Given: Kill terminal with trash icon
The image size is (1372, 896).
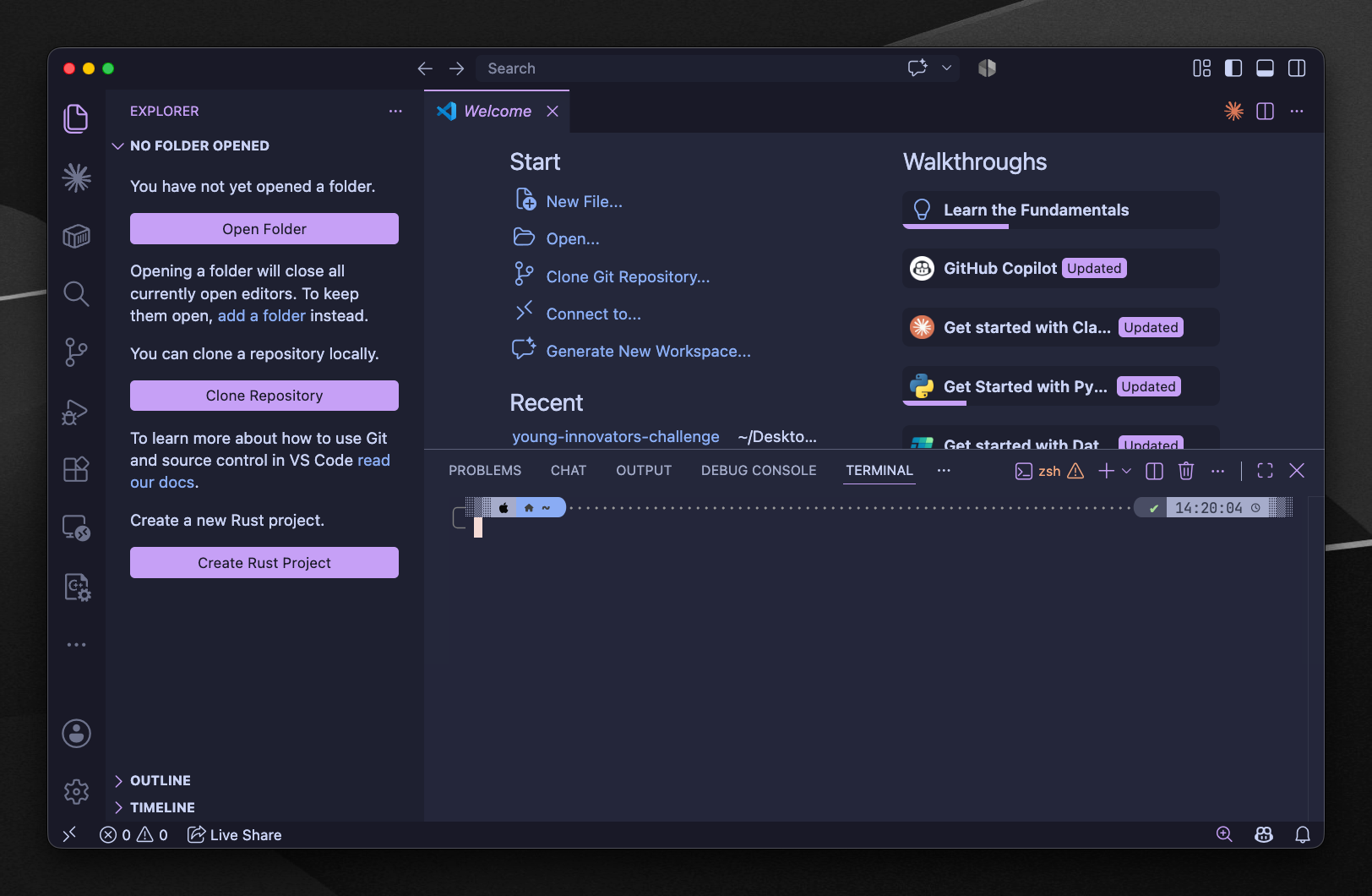Looking at the screenshot, I should tap(1186, 471).
